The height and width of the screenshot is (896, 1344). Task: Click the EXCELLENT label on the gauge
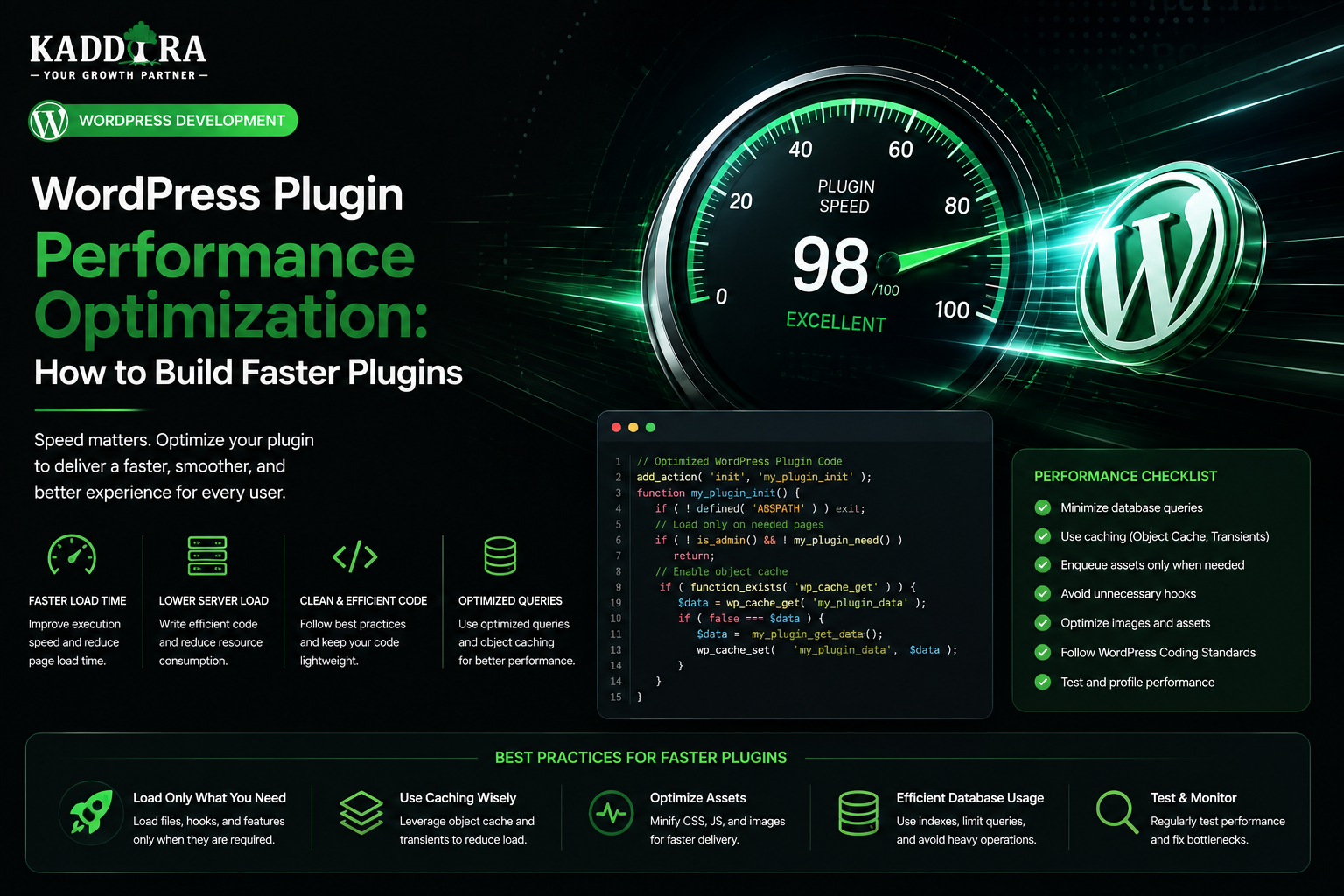coord(836,322)
